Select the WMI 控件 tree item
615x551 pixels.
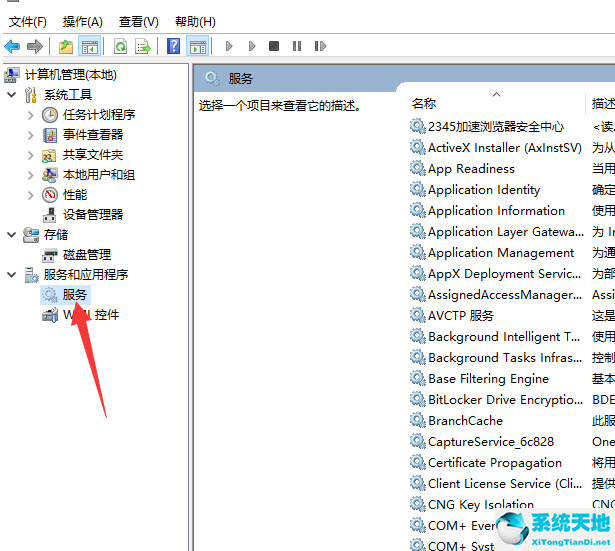[91, 315]
